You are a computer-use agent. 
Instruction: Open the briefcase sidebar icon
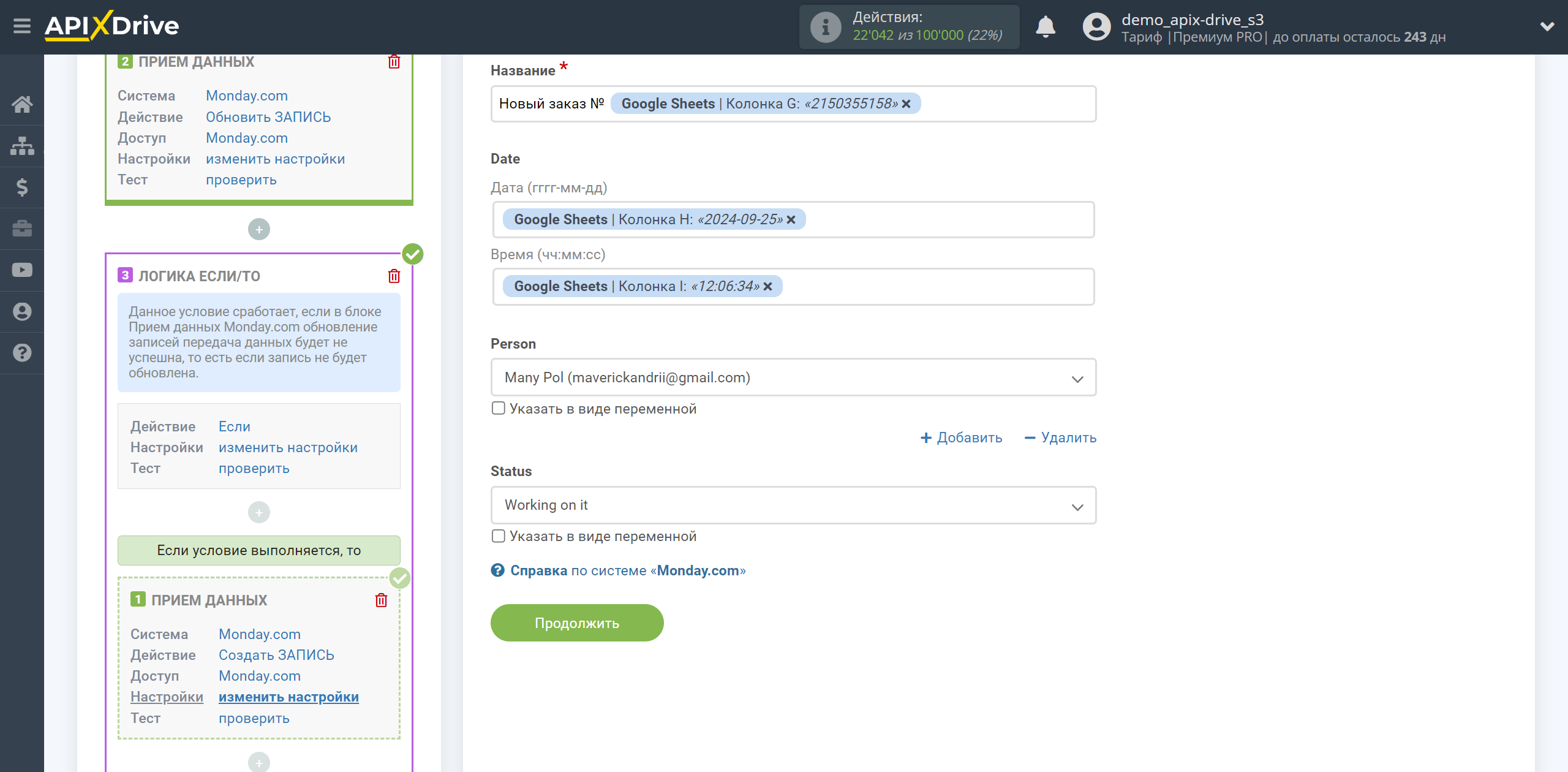pyautogui.click(x=22, y=229)
